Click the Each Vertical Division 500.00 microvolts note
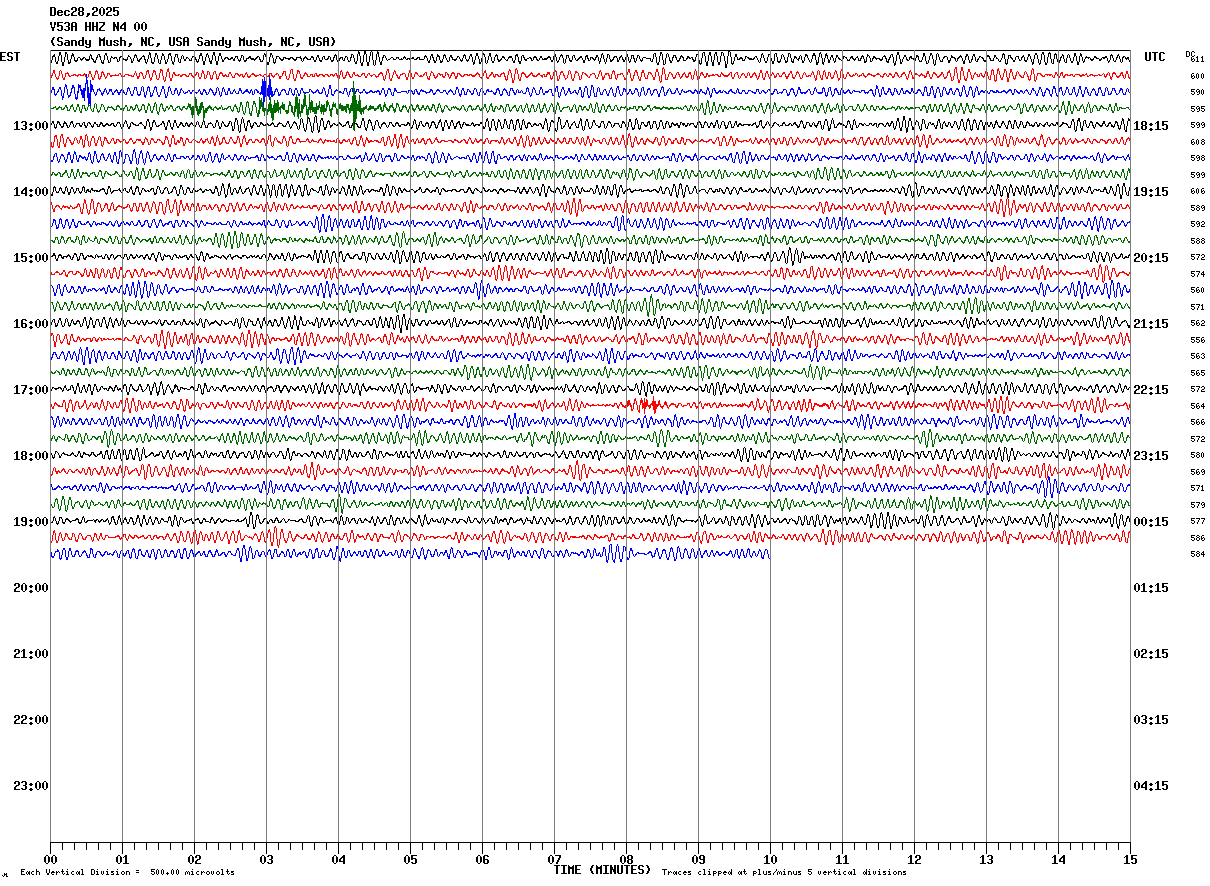 click(128, 873)
